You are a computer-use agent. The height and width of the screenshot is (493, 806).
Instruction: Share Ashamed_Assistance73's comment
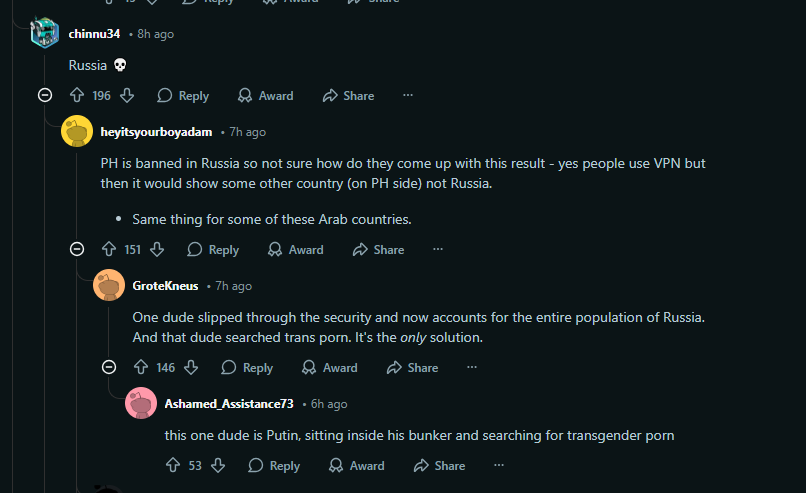click(x=439, y=466)
